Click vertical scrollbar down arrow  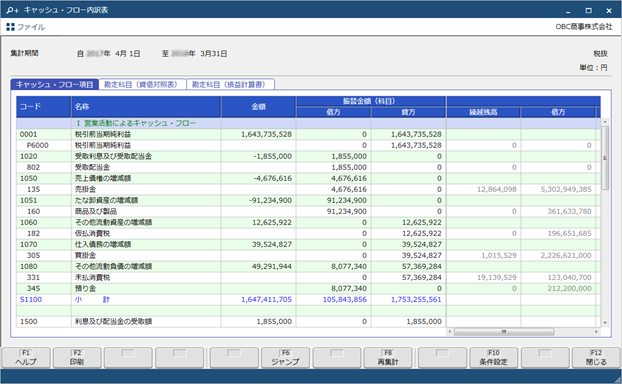tap(605, 323)
